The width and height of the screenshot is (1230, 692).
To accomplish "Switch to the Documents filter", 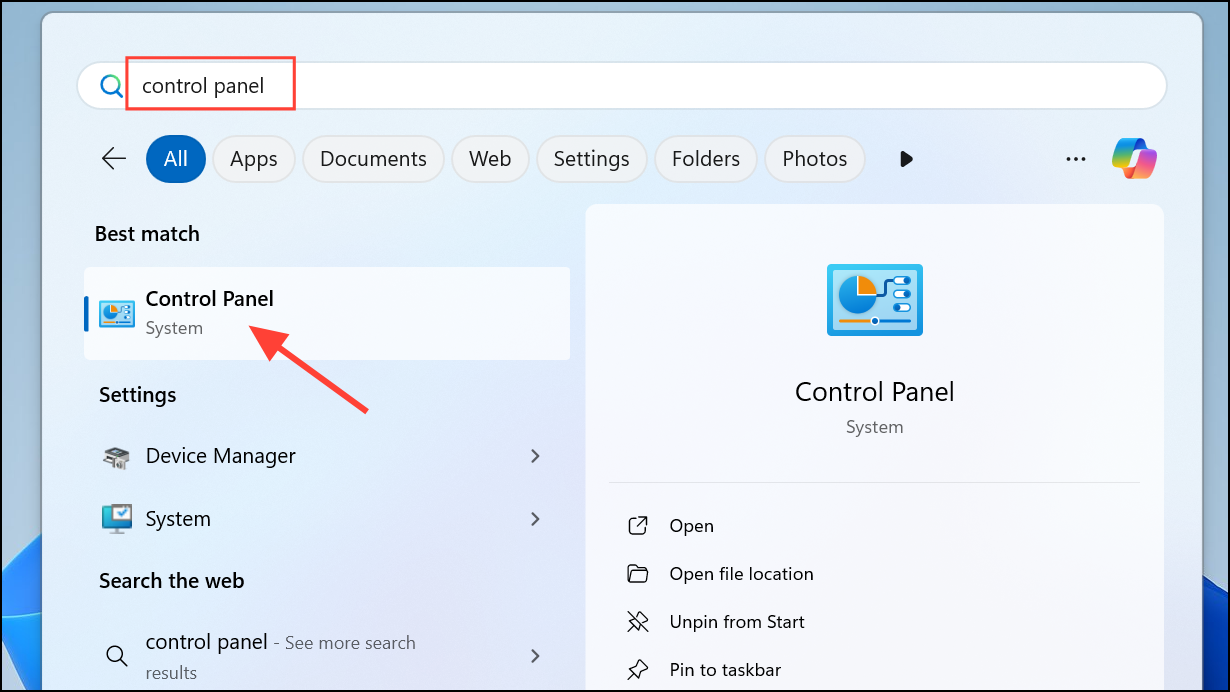I will click(x=373, y=159).
